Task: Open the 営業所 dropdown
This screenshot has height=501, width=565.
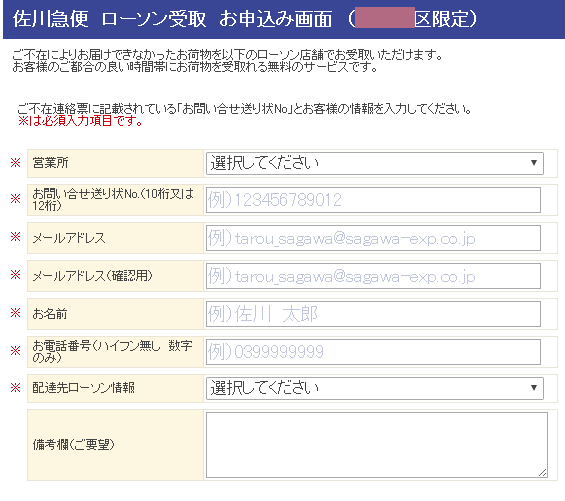Action: click(x=375, y=163)
